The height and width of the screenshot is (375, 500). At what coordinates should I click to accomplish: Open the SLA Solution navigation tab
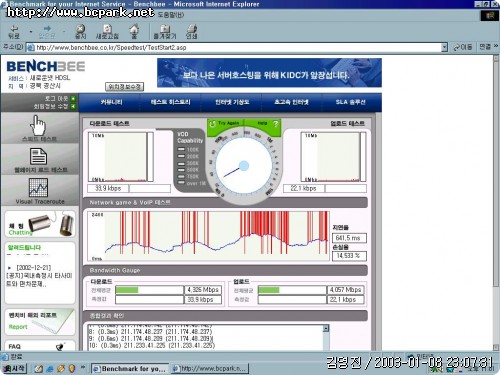(350, 102)
